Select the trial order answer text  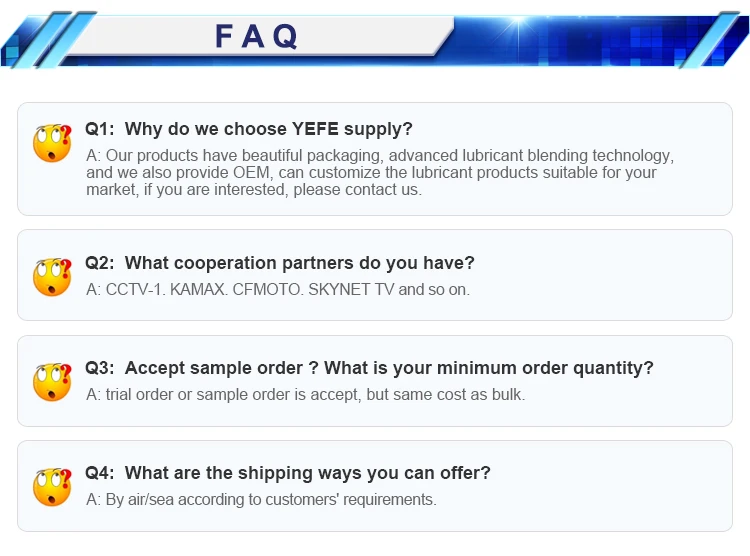pyautogui.click(x=305, y=394)
